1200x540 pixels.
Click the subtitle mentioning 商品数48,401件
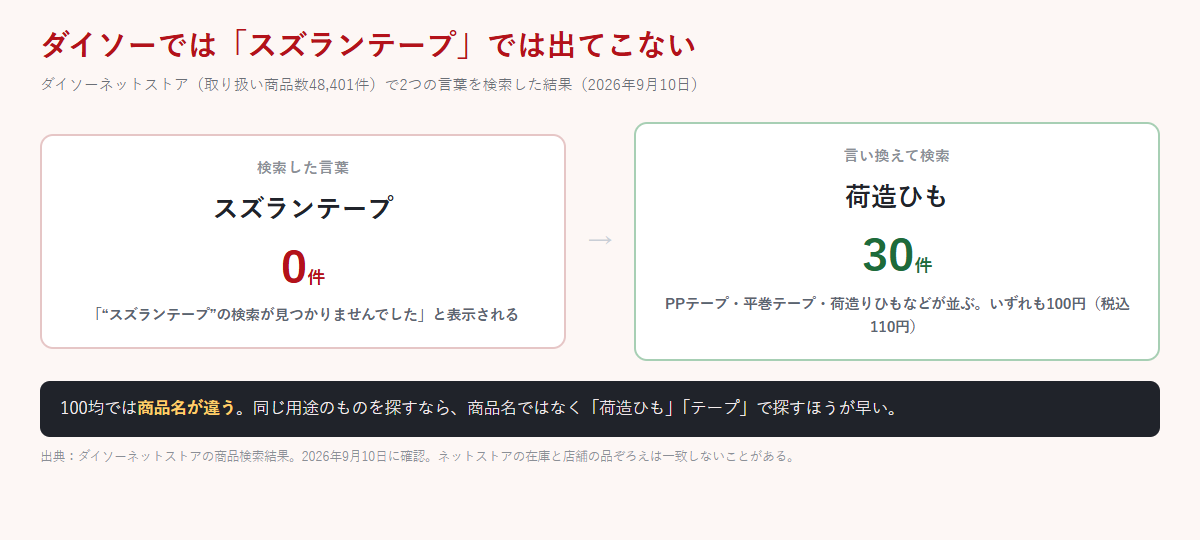(372, 85)
